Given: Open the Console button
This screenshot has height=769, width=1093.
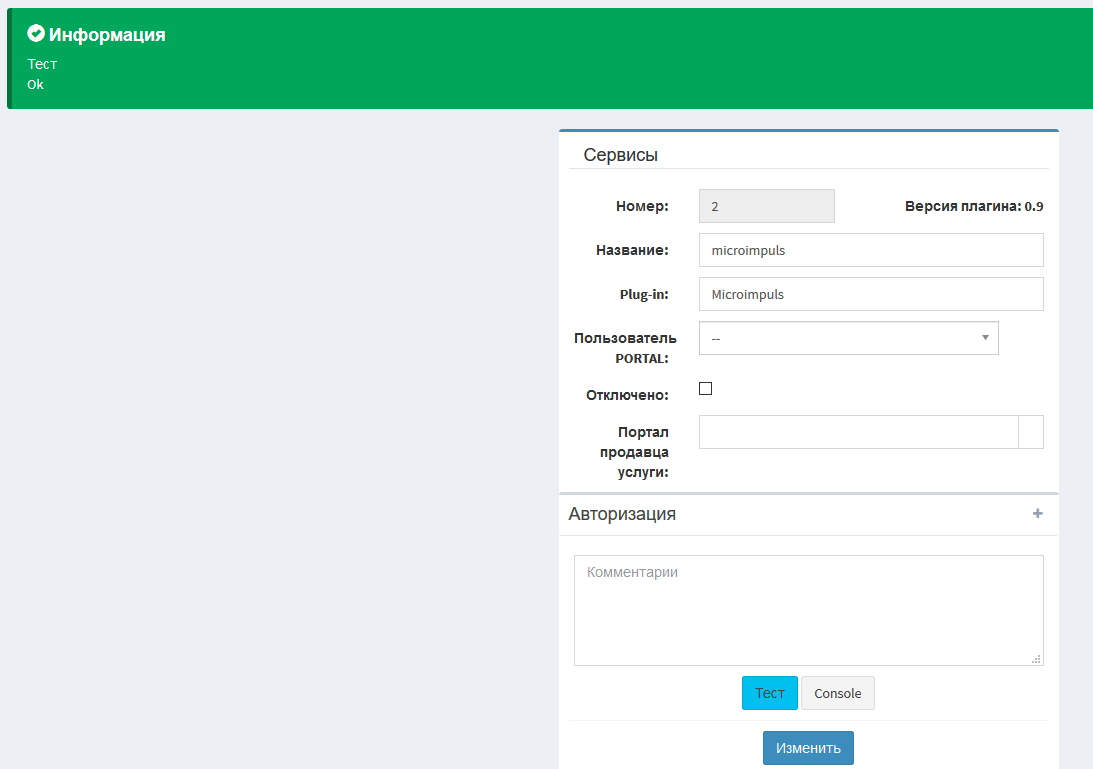Looking at the screenshot, I should [x=837, y=693].
